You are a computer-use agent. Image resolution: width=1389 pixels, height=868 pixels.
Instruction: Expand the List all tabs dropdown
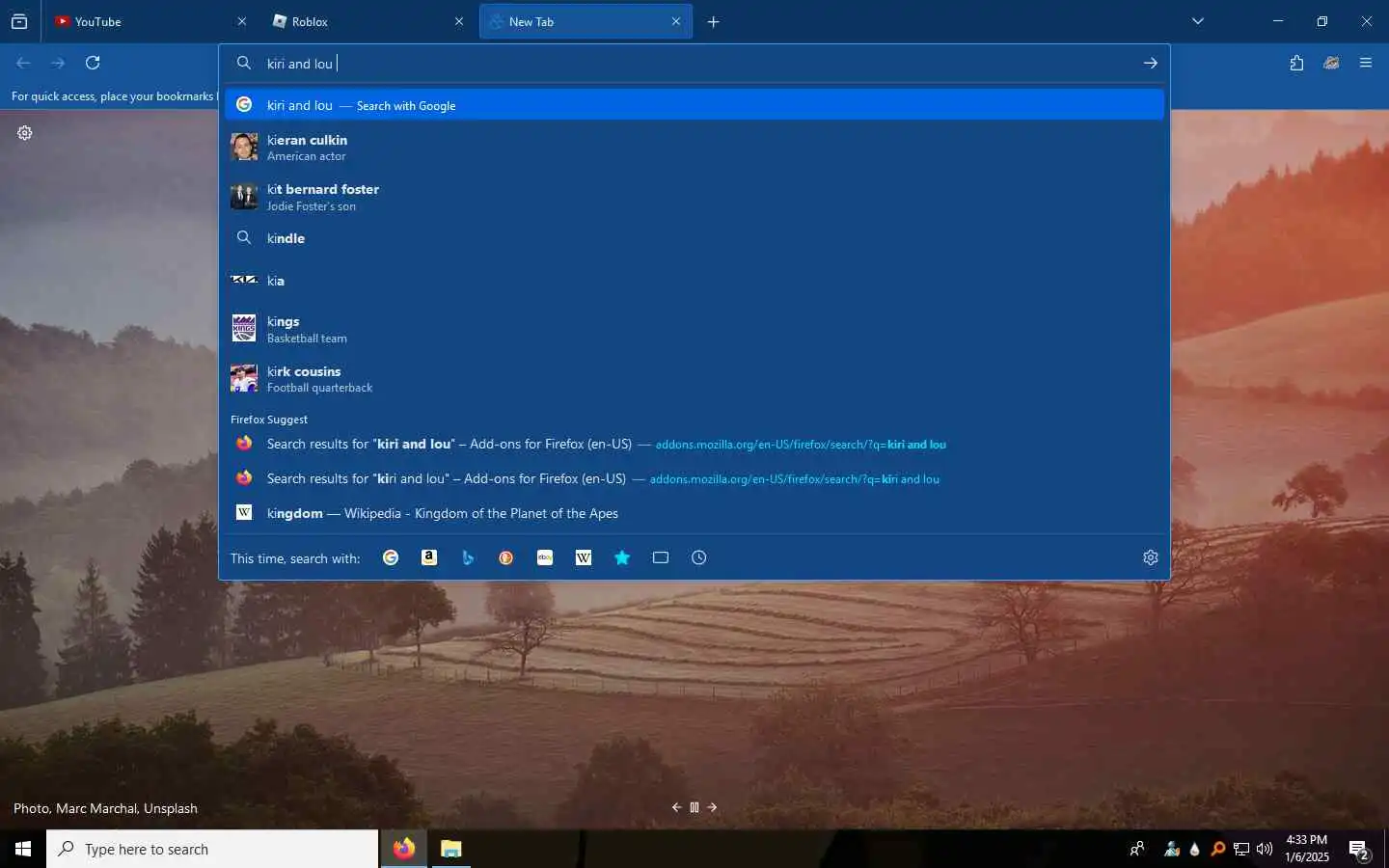1198,21
